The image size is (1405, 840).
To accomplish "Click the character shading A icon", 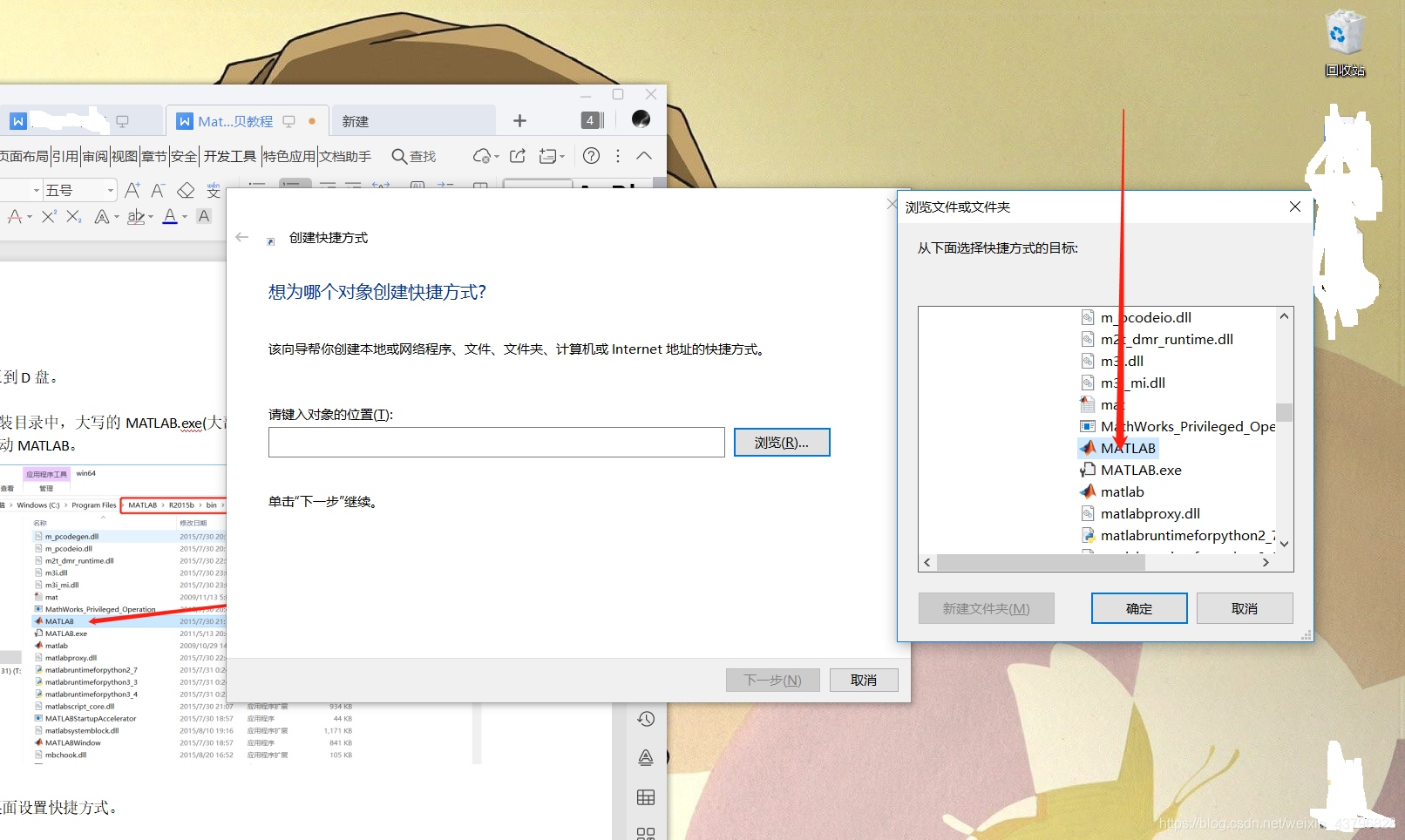I will point(204,216).
